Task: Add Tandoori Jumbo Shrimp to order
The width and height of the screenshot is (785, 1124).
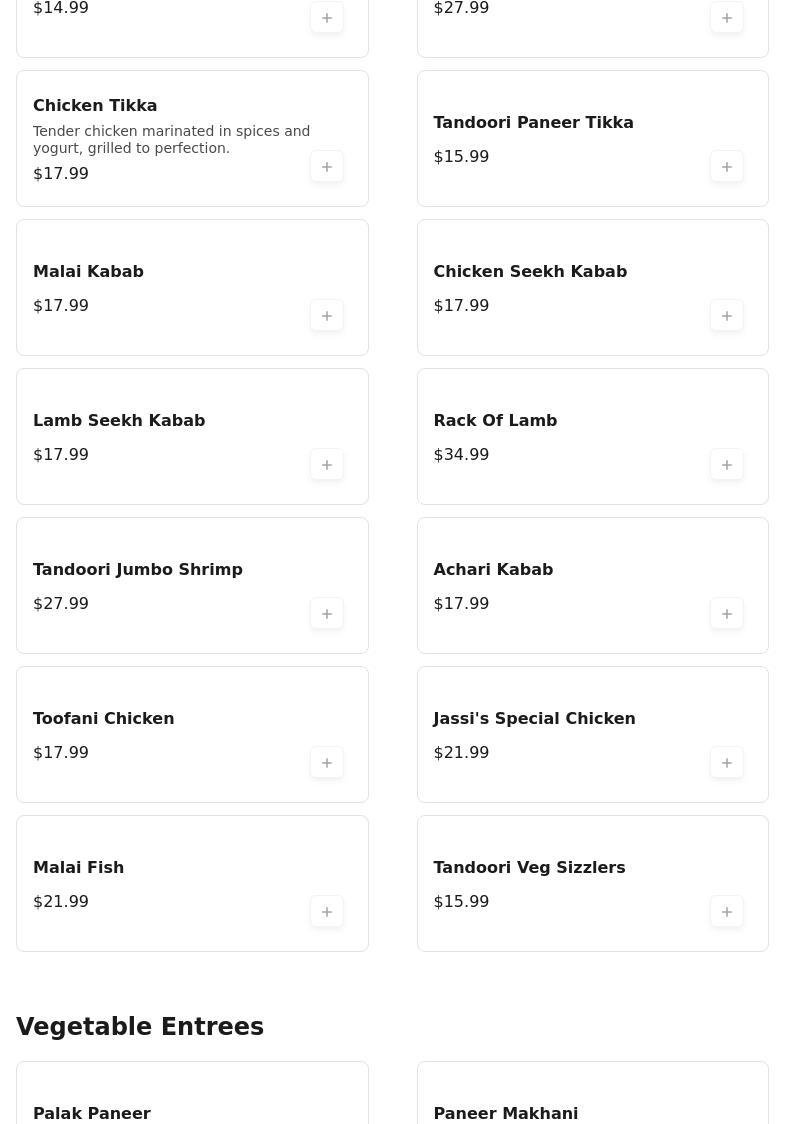Action: [327, 614]
